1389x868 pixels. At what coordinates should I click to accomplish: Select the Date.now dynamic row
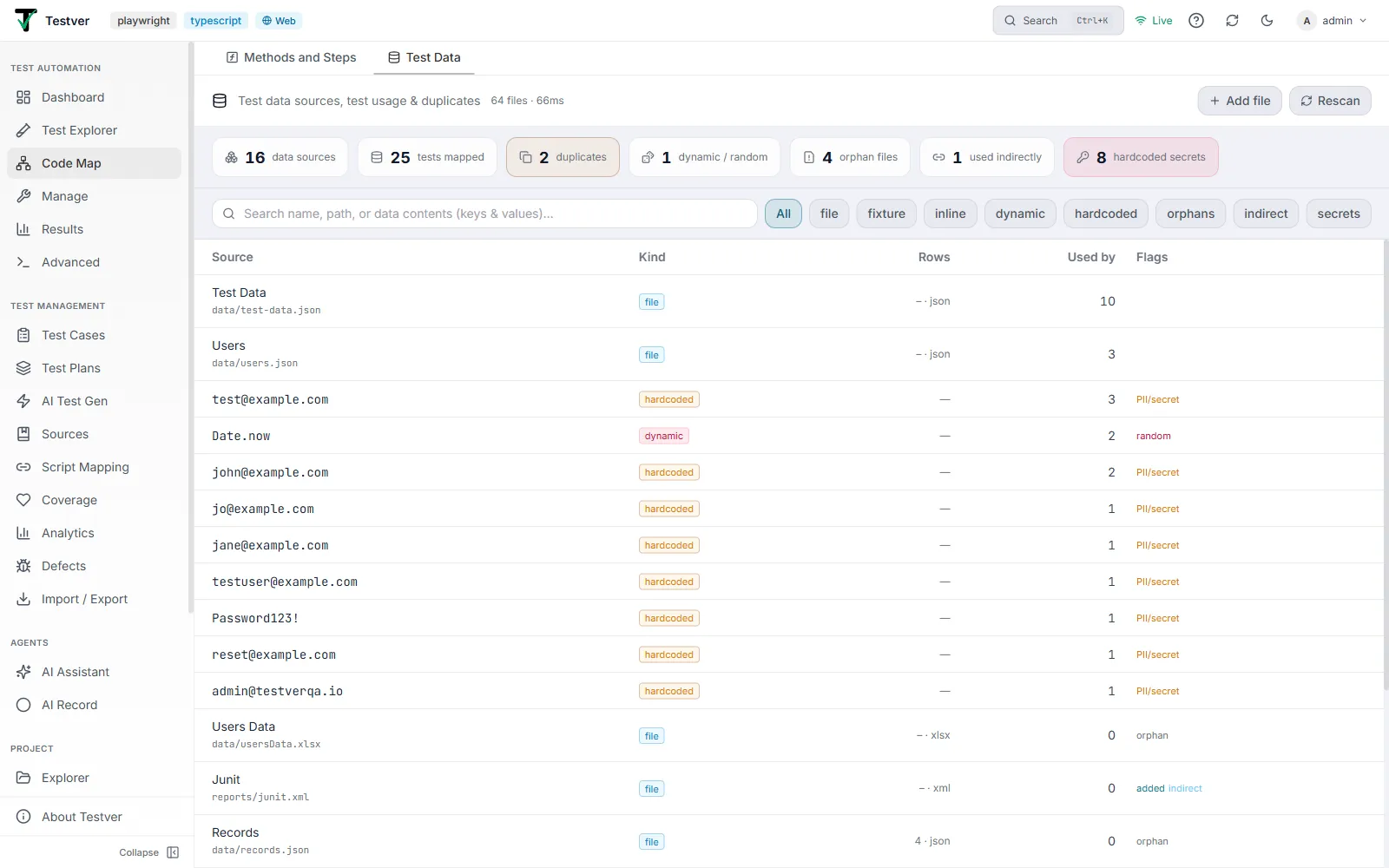point(788,436)
